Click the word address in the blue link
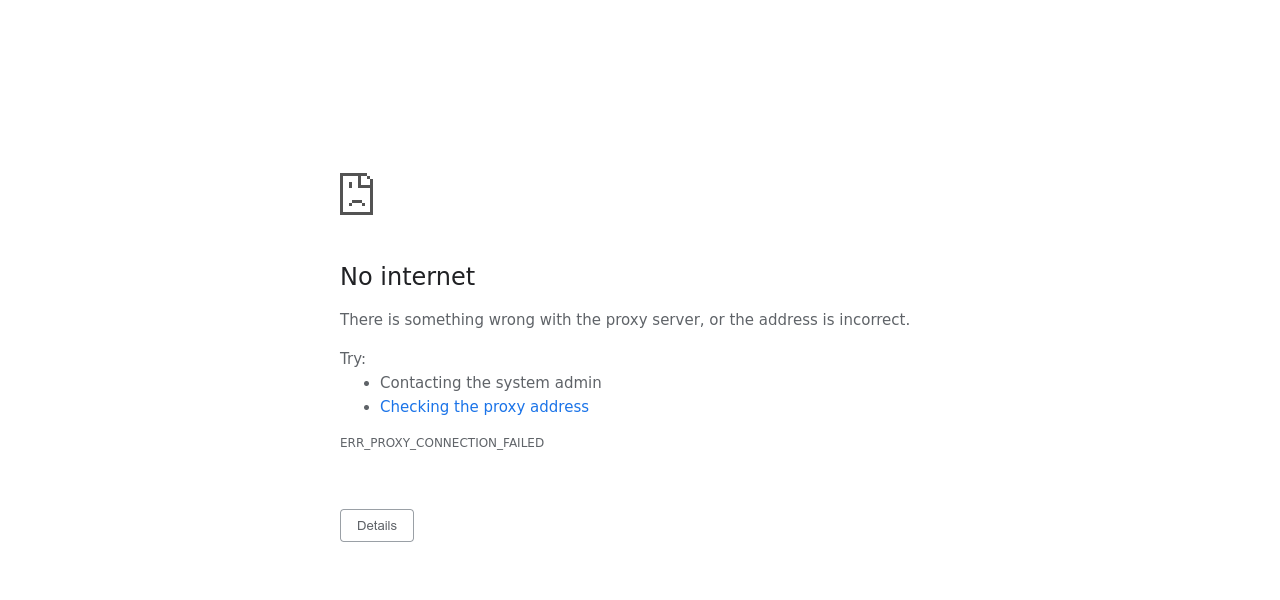The height and width of the screenshot is (600, 1280). 560,407
